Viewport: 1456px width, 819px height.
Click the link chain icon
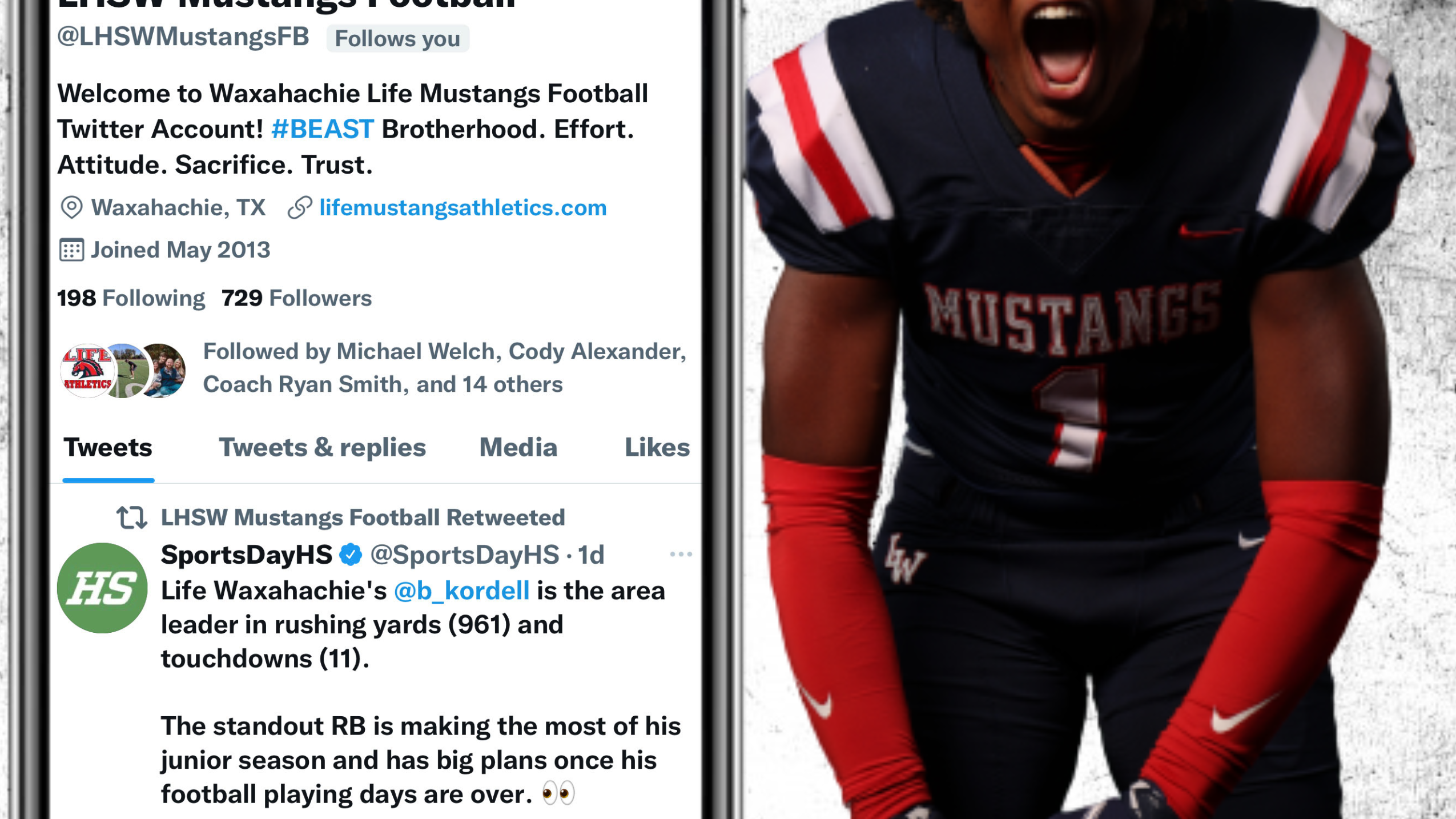(x=300, y=207)
